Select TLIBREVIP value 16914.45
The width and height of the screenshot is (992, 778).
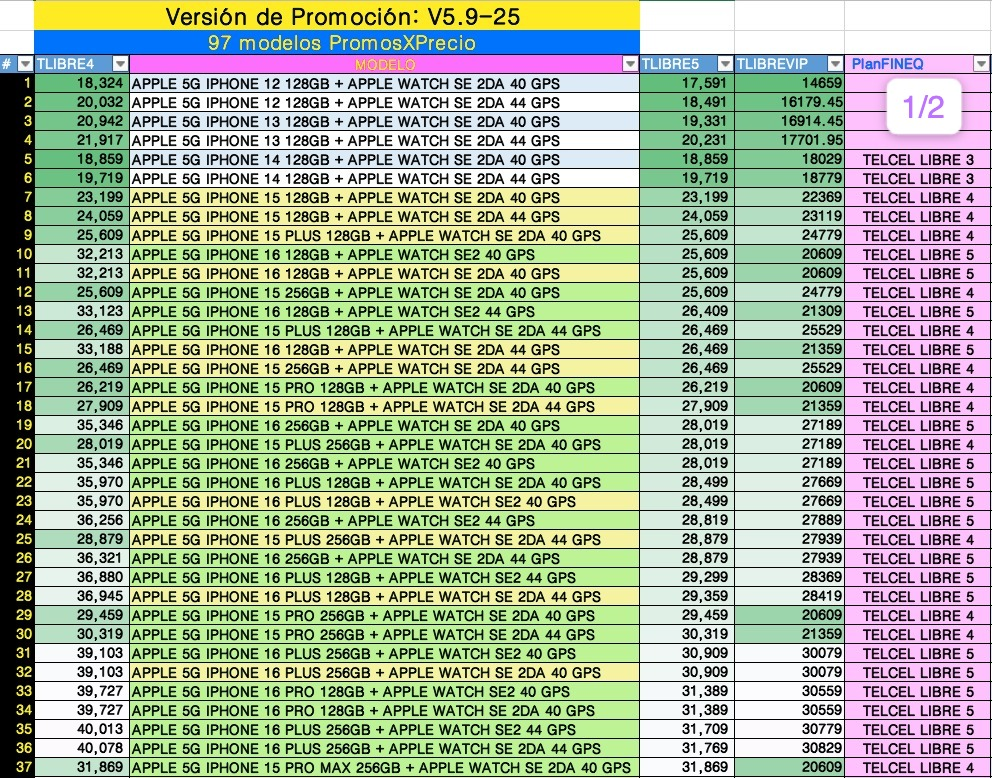coord(790,121)
